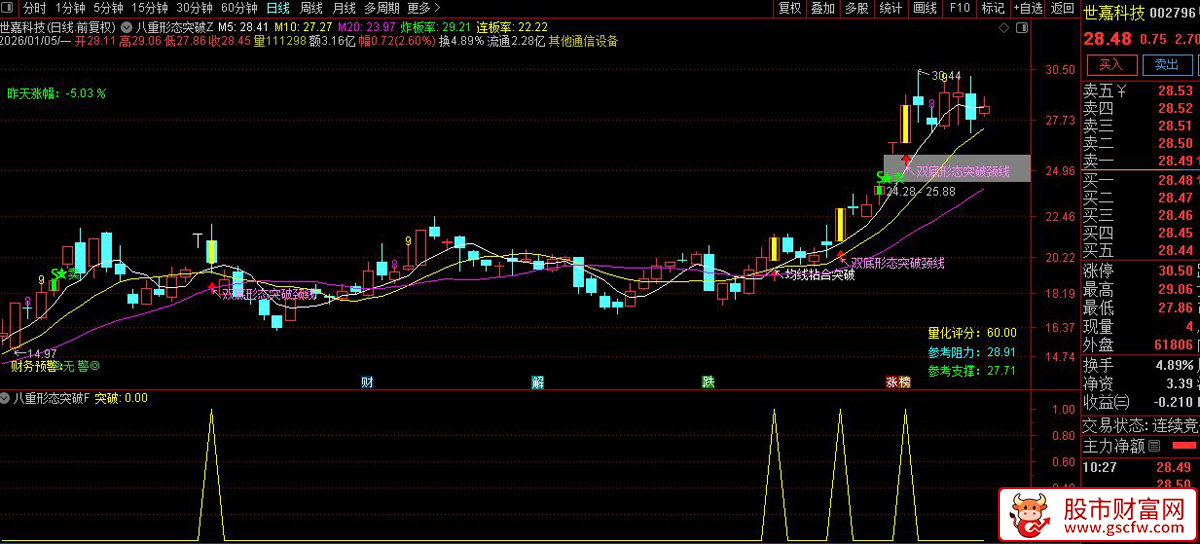Open the 画线 drawing tools
Image resolution: width=1200 pixels, height=544 pixels.
924,8
